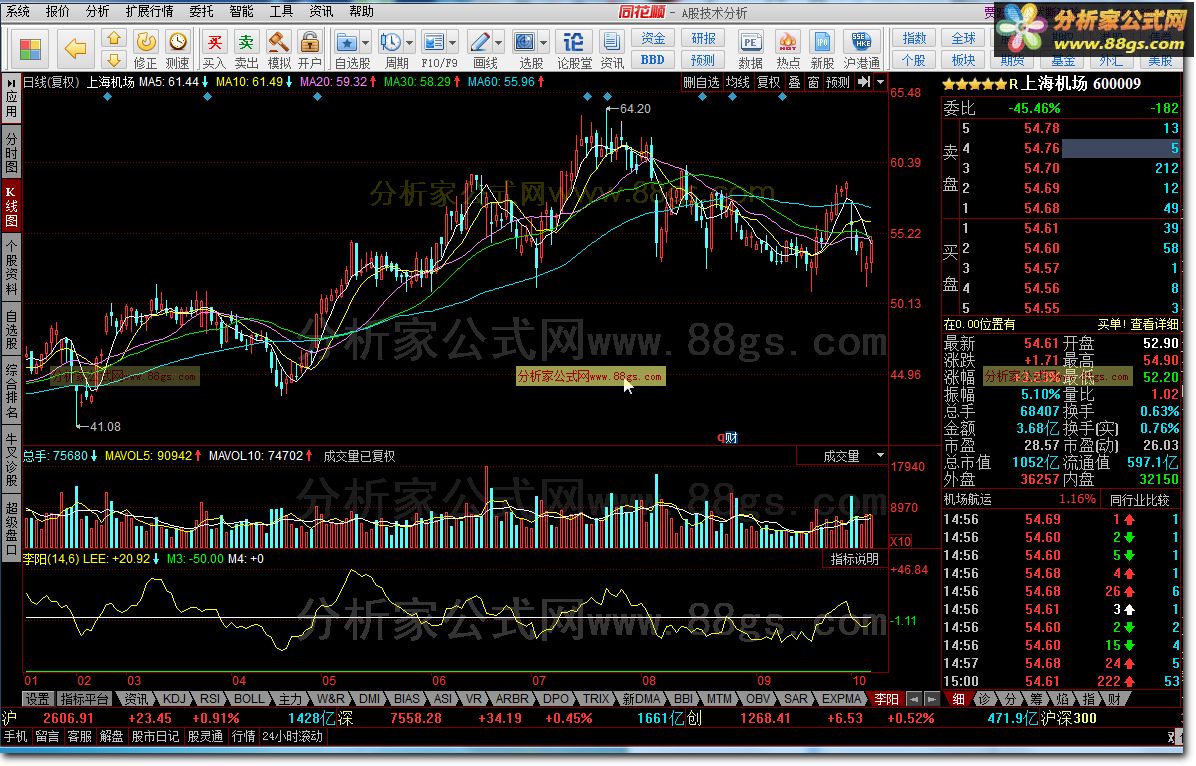Open the 论股堂 forum icon
The image size is (1196, 766).
(x=574, y=42)
